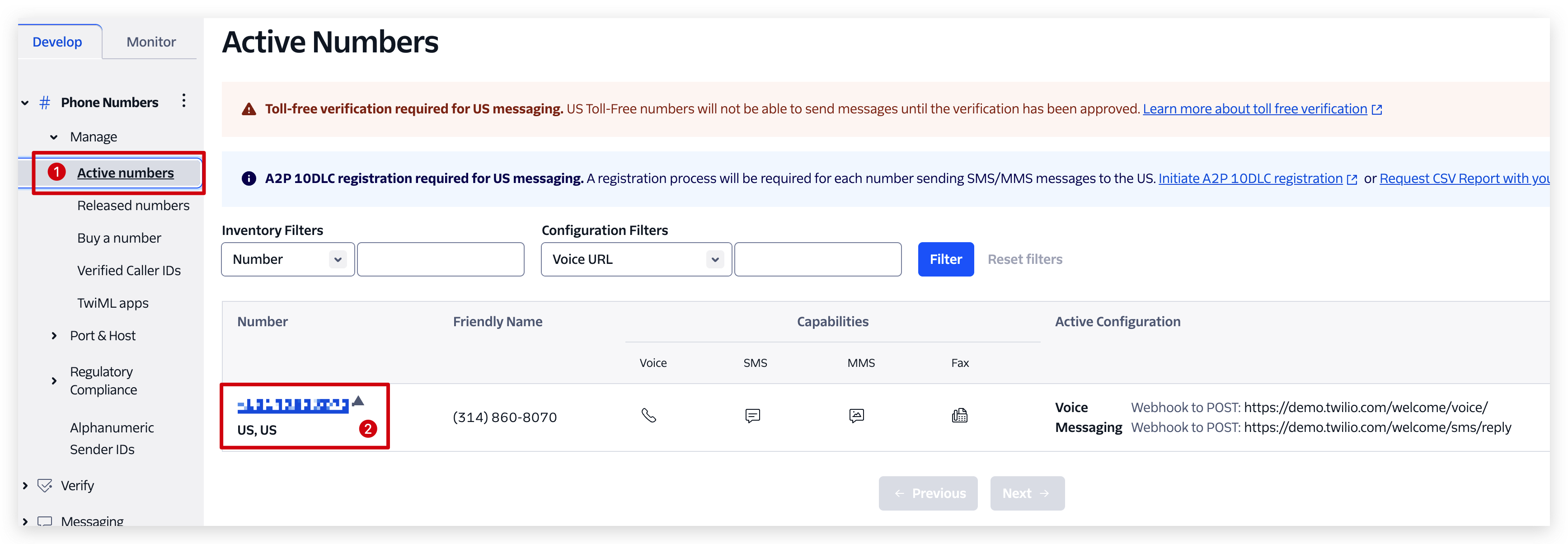Expand the Port & Host section
The width and height of the screenshot is (1568, 544).
(x=54, y=335)
